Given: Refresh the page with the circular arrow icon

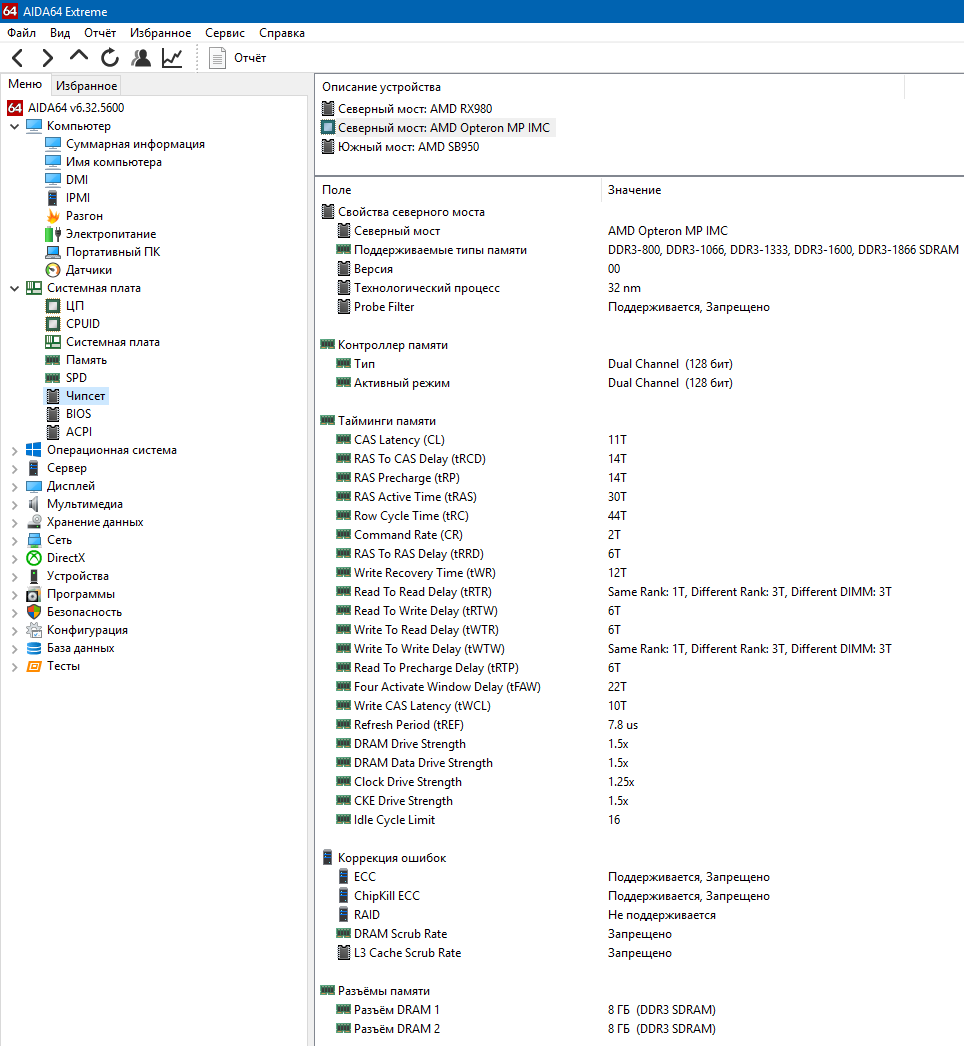Looking at the screenshot, I should pos(110,58).
